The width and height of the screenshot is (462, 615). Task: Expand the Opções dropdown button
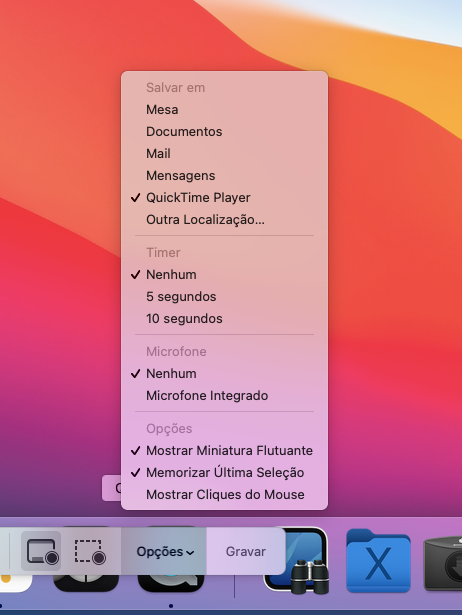[x=165, y=551]
